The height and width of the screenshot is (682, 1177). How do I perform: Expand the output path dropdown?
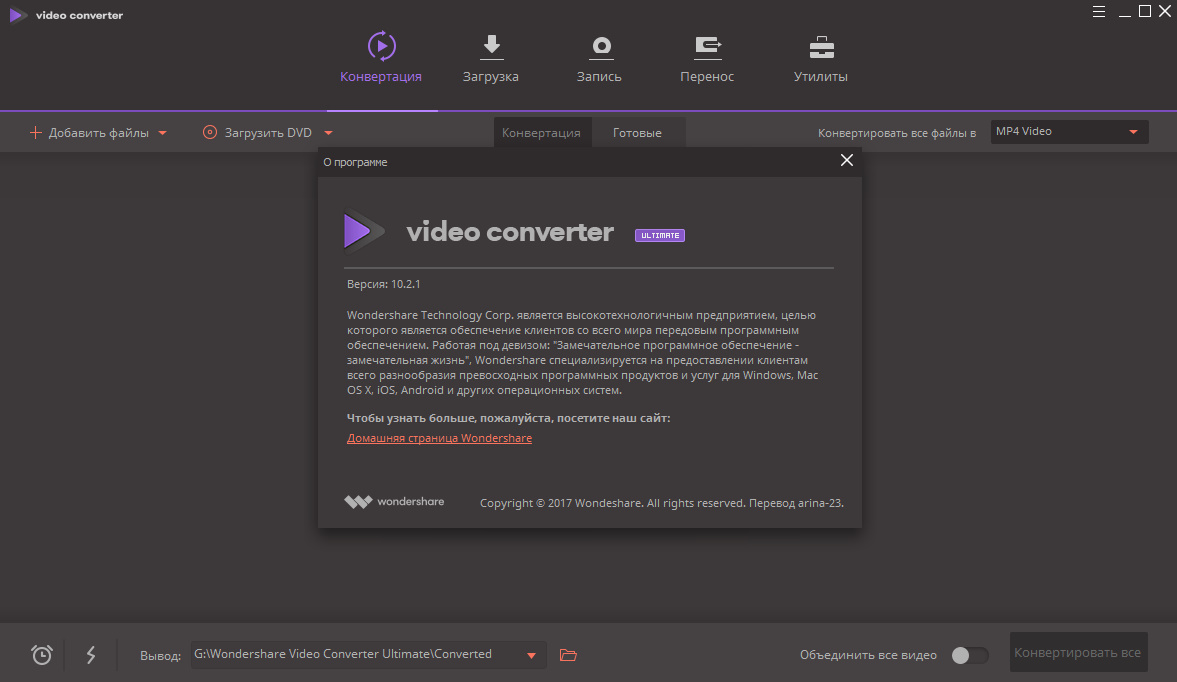point(531,656)
